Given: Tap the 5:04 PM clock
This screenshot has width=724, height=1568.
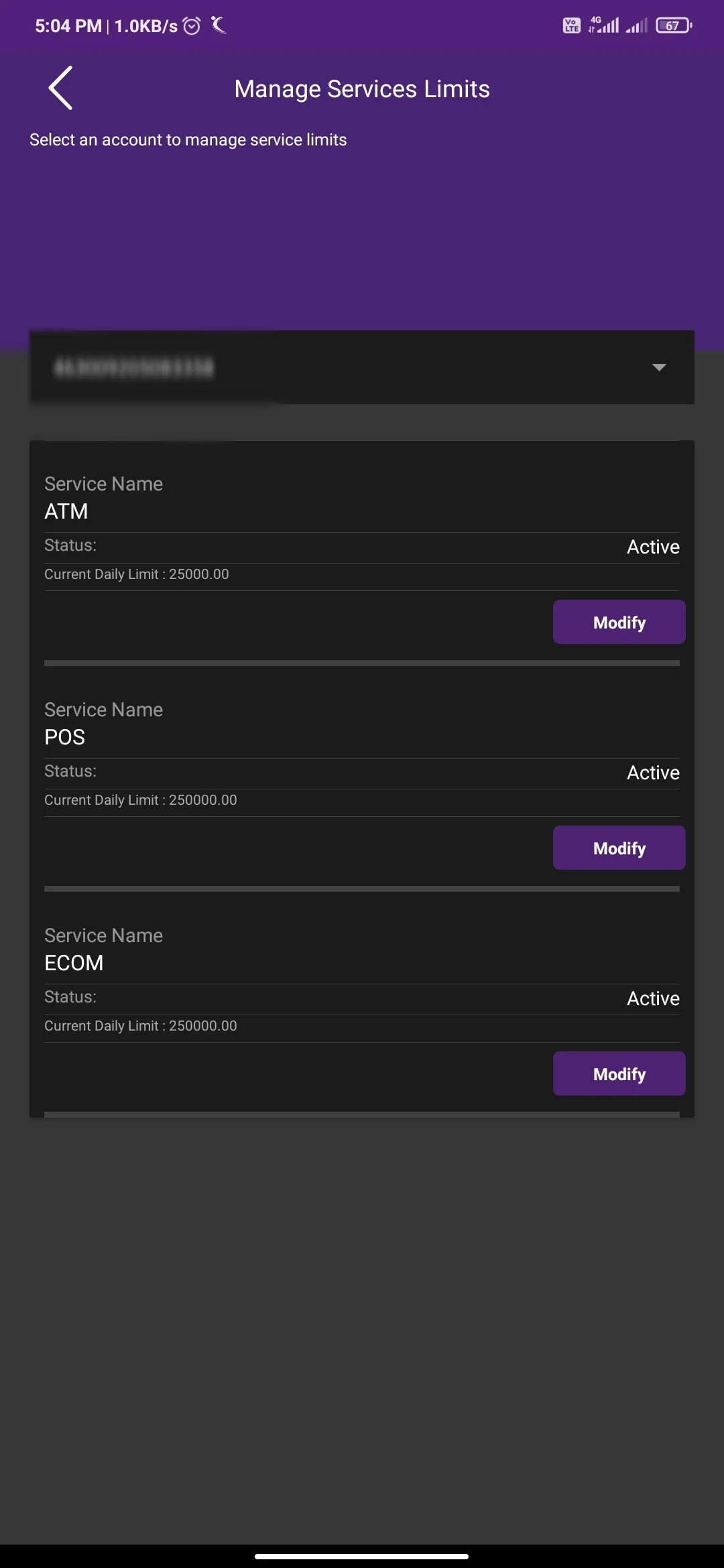Looking at the screenshot, I should (x=68, y=26).
